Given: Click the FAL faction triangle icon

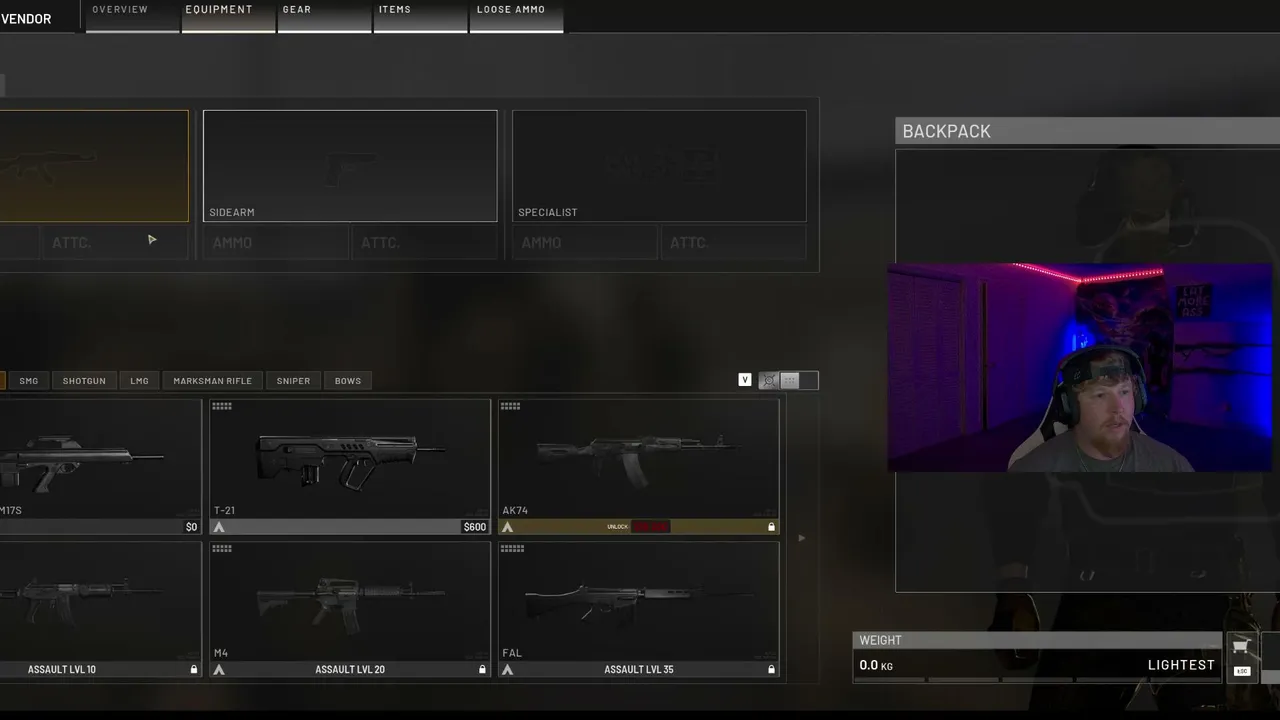Looking at the screenshot, I should pos(508,670).
